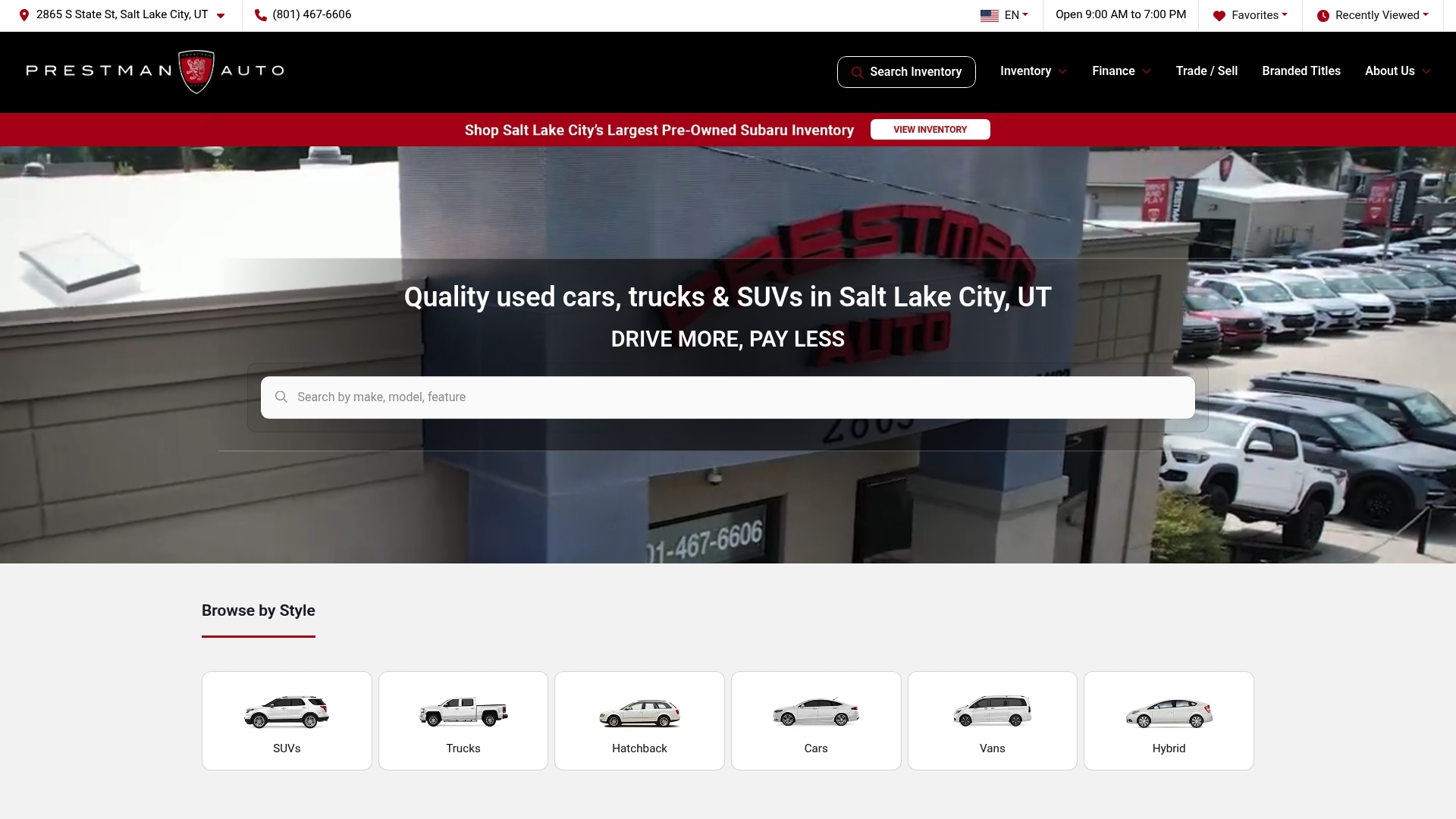Viewport: 1456px width, 819px height.
Task: Select the Hatchback vehicle image
Action: (639, 713)
